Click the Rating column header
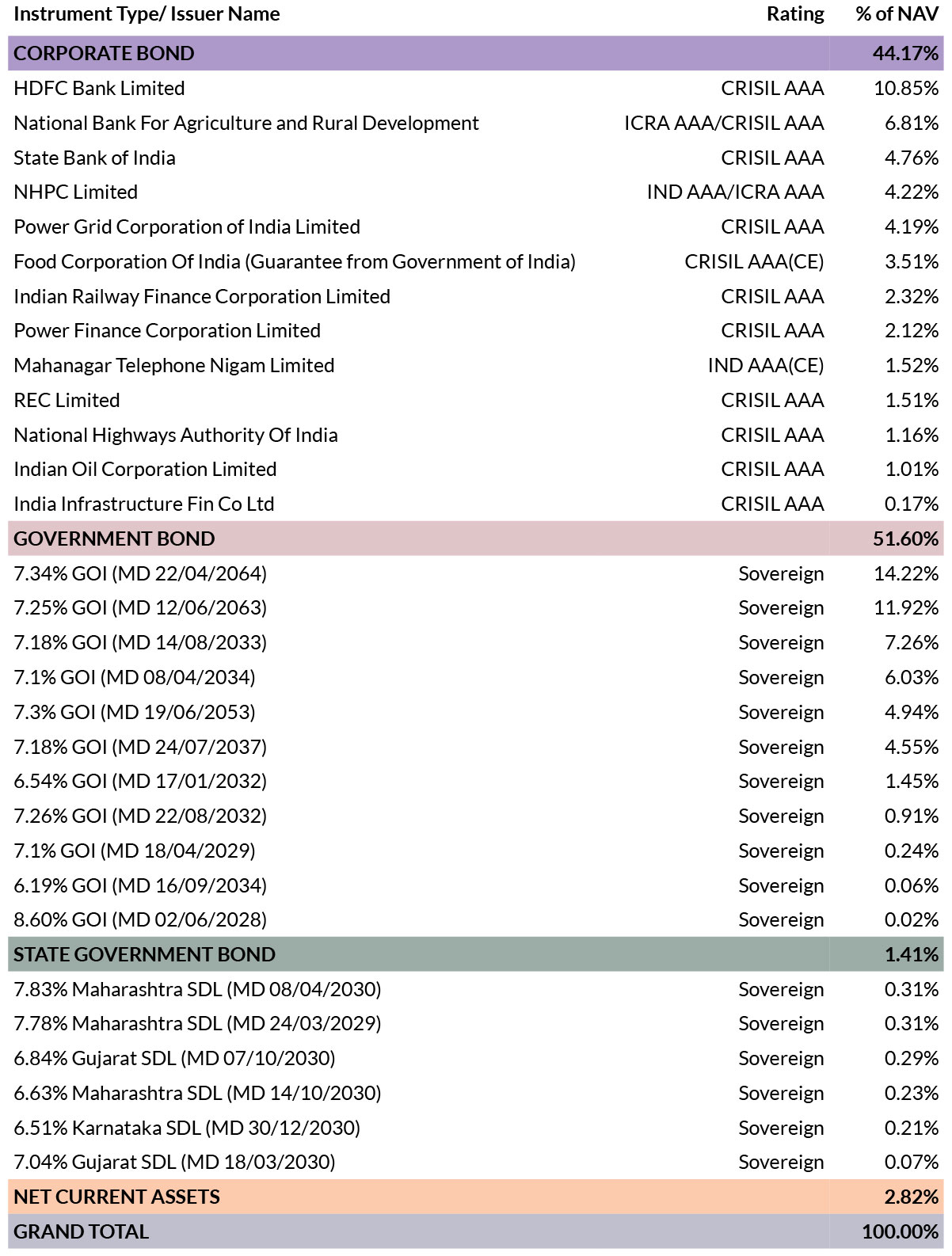 pos(795,14)
